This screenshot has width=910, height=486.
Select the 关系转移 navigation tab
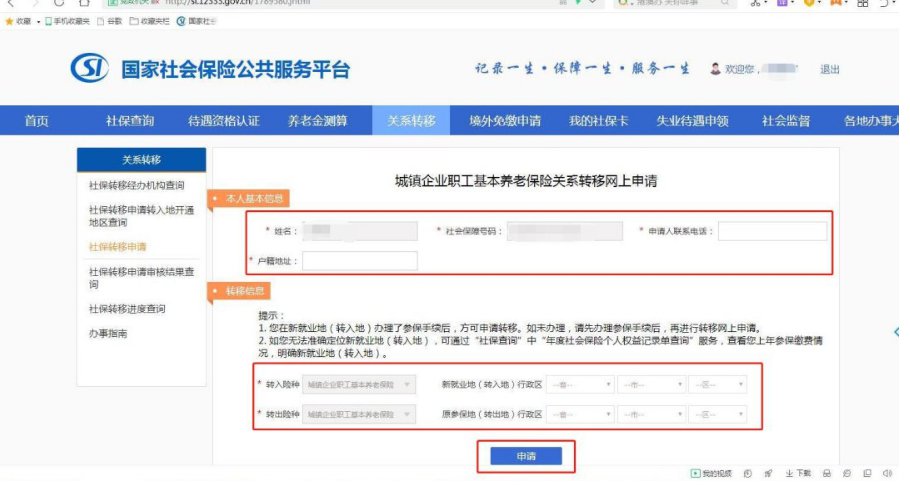411,121
